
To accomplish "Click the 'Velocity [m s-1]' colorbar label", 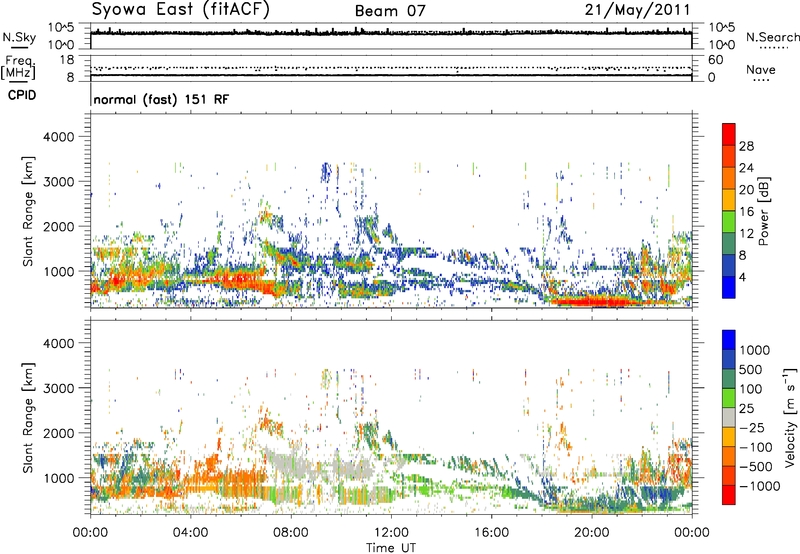I will pos(790,417).
